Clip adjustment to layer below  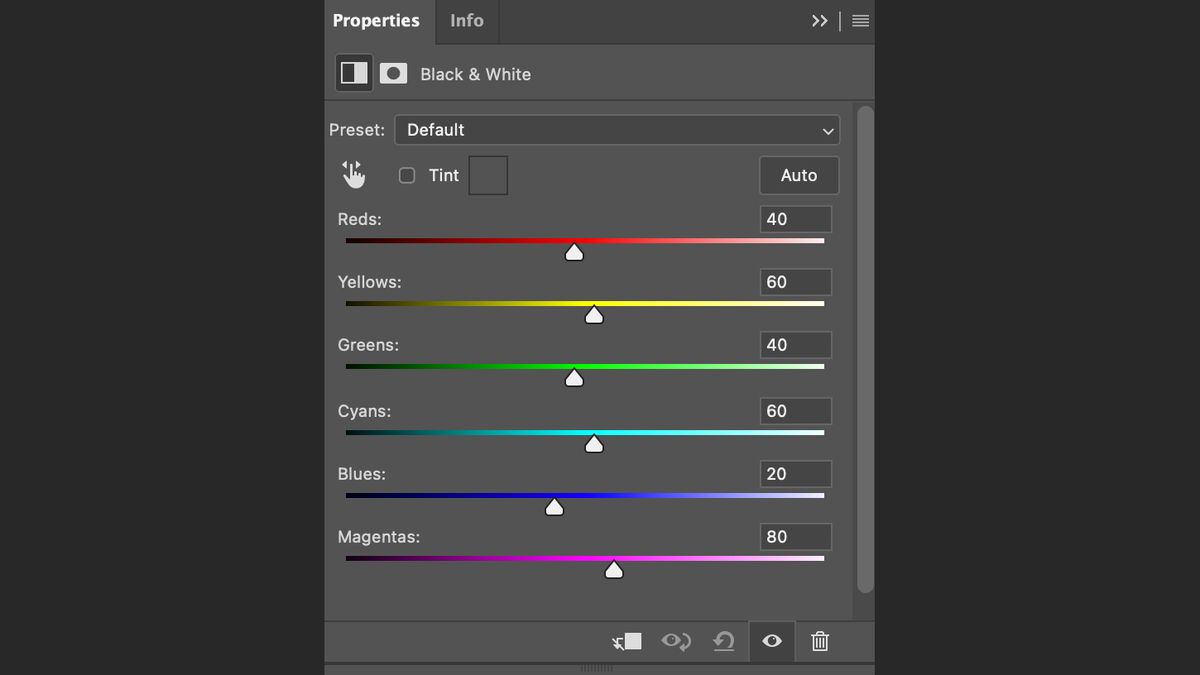pyautogui.click(x=627, y=641)
